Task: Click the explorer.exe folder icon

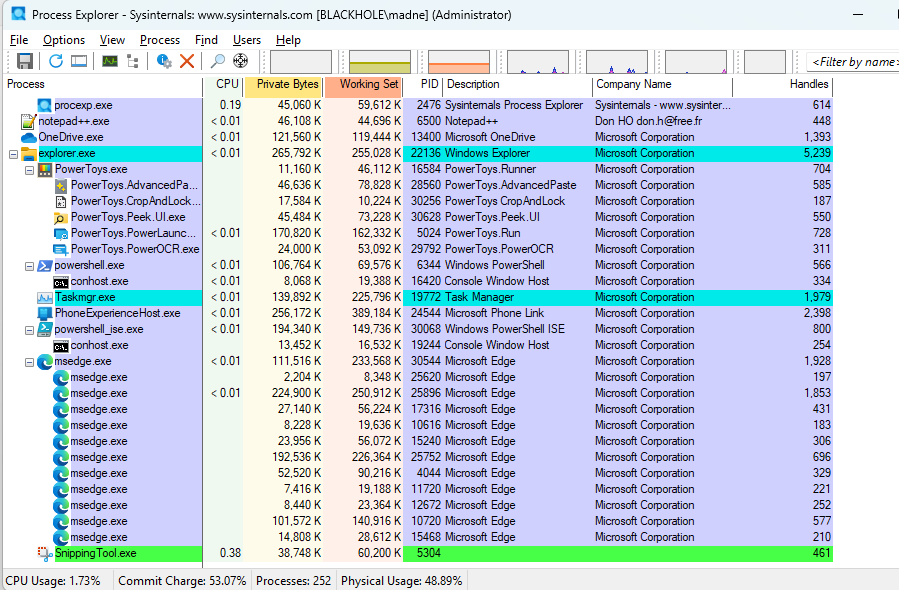Action: [29, 154]
